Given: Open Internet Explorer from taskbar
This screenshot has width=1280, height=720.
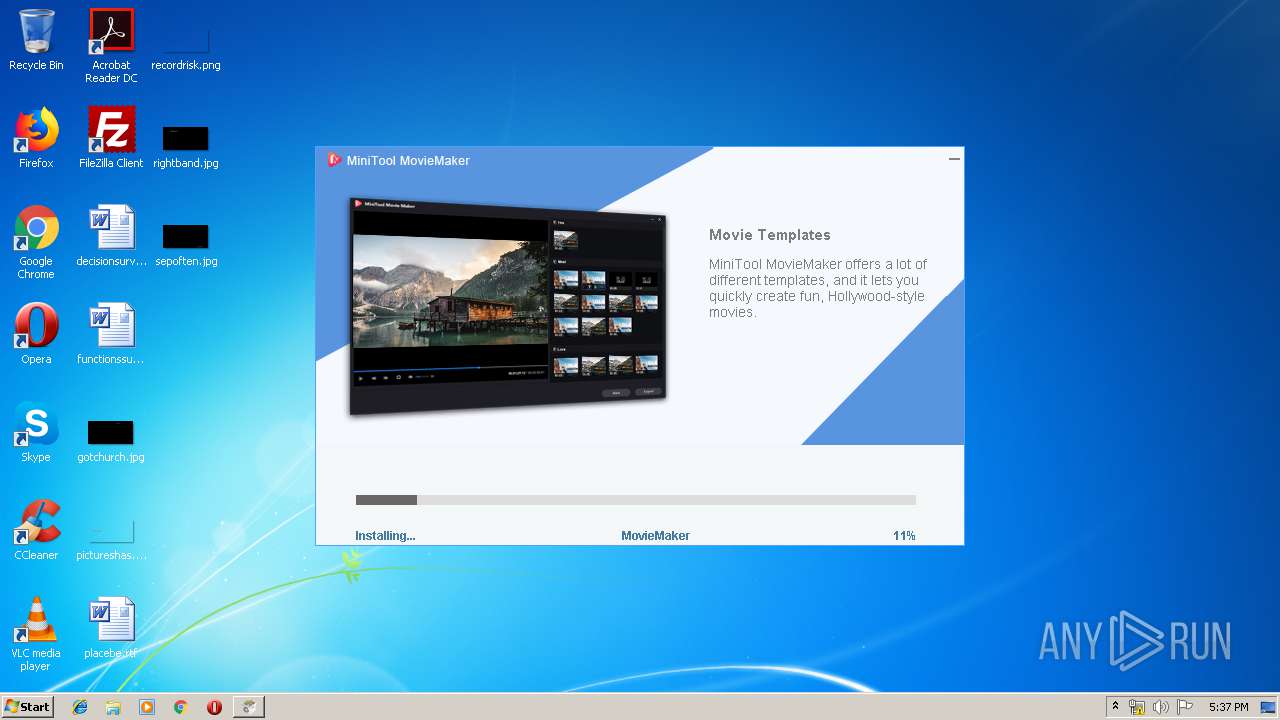Looking at the screenshot, I should pyautogui.click(x=80, y=707).
